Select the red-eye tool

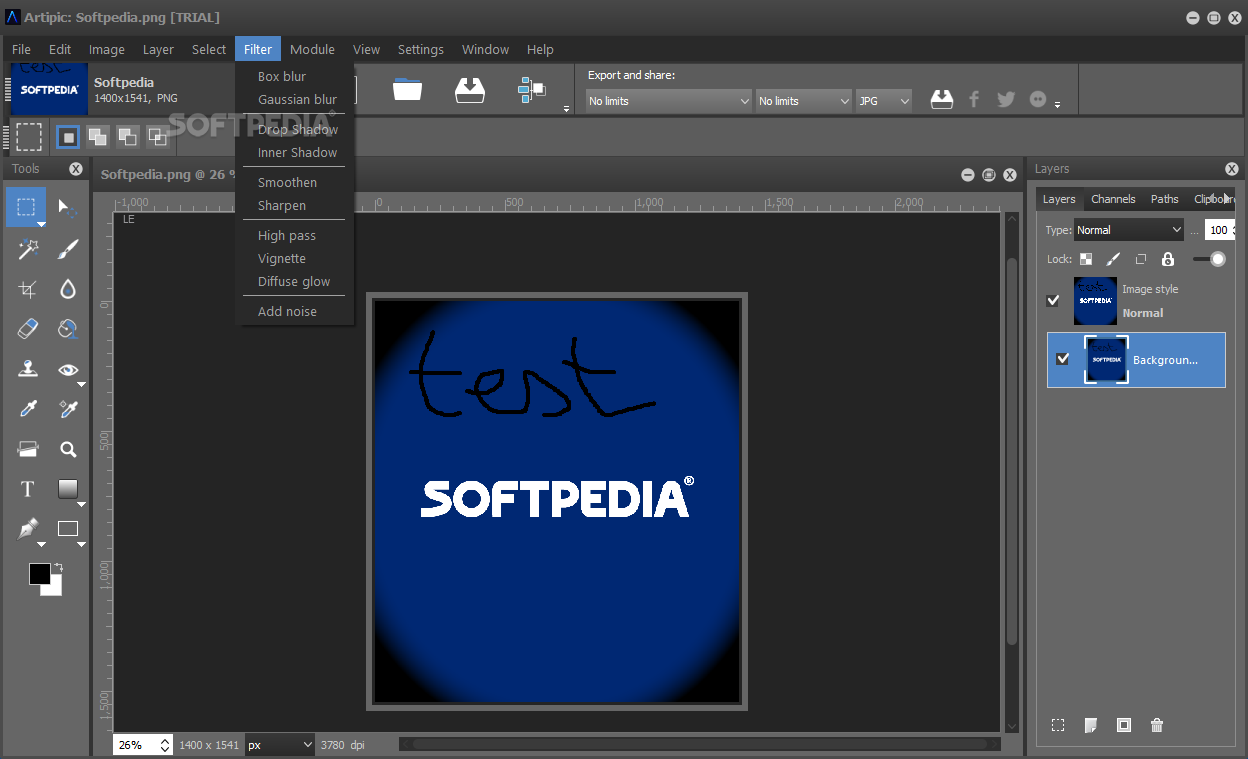coord(68,369)
